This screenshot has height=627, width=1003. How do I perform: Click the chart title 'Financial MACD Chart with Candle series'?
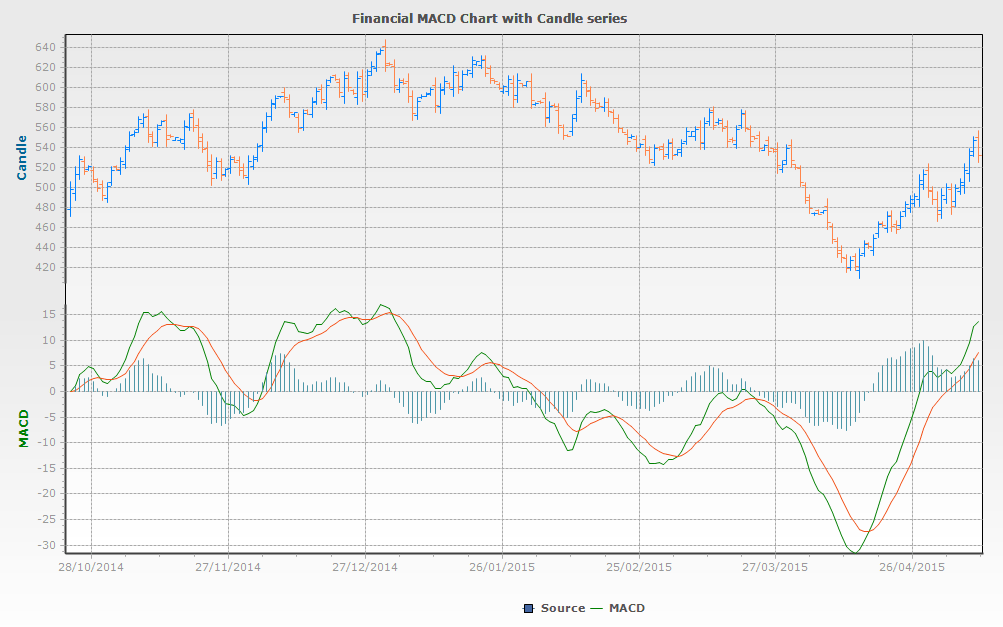(489, 19)
